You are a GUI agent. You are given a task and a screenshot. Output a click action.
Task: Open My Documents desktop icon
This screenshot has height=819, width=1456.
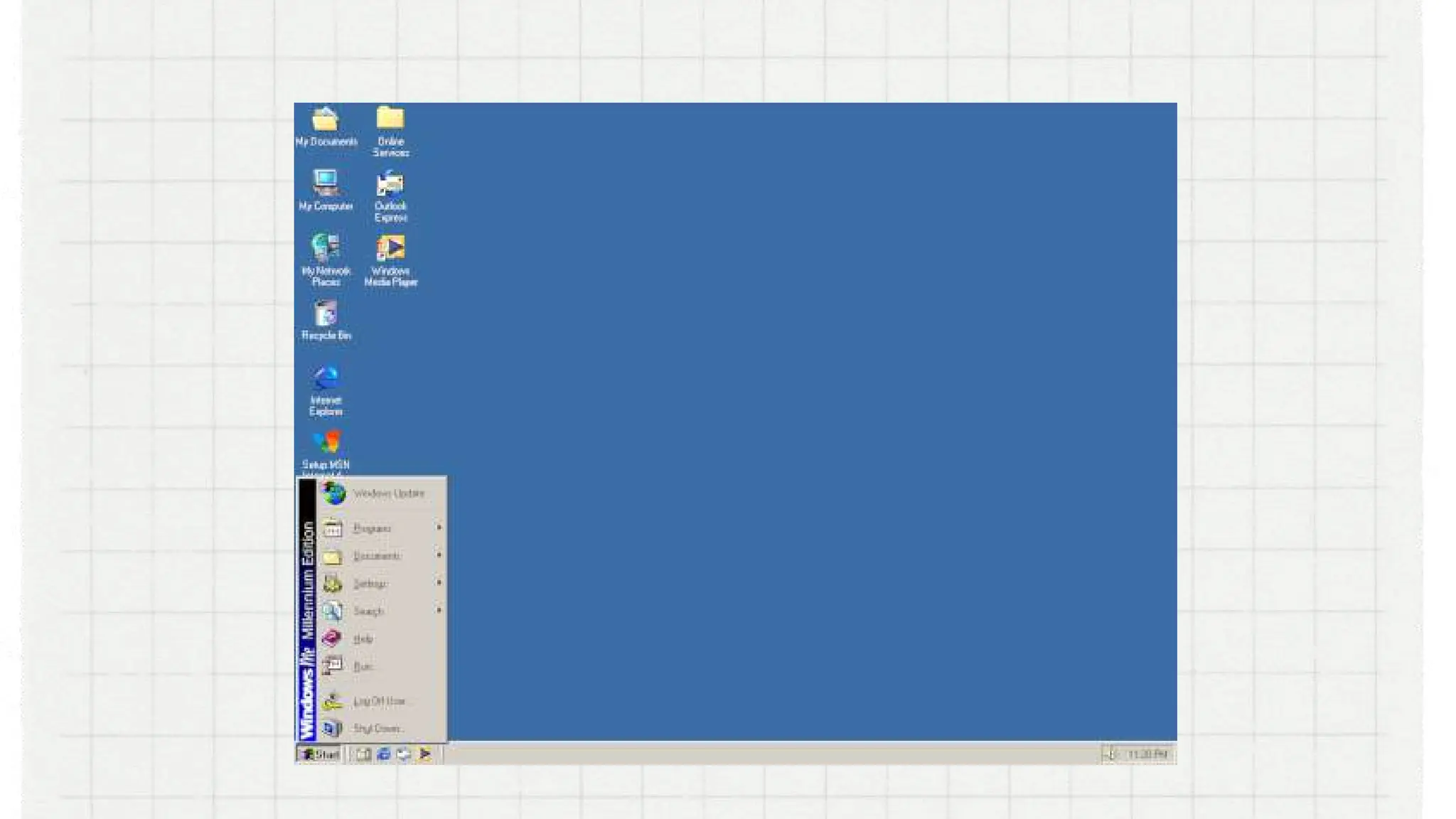point(326,120)
